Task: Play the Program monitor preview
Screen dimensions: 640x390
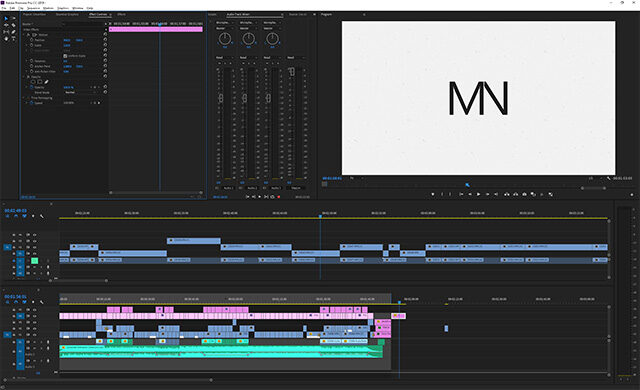Action: [x=478, y=194]
